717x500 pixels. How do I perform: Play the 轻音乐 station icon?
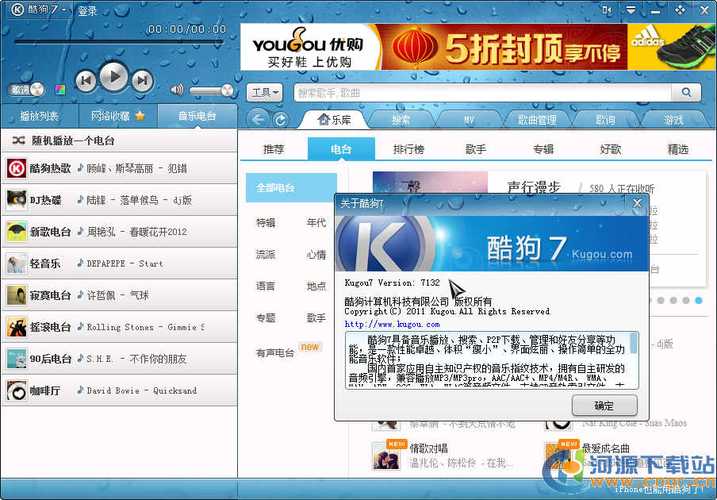click(16, 263)
